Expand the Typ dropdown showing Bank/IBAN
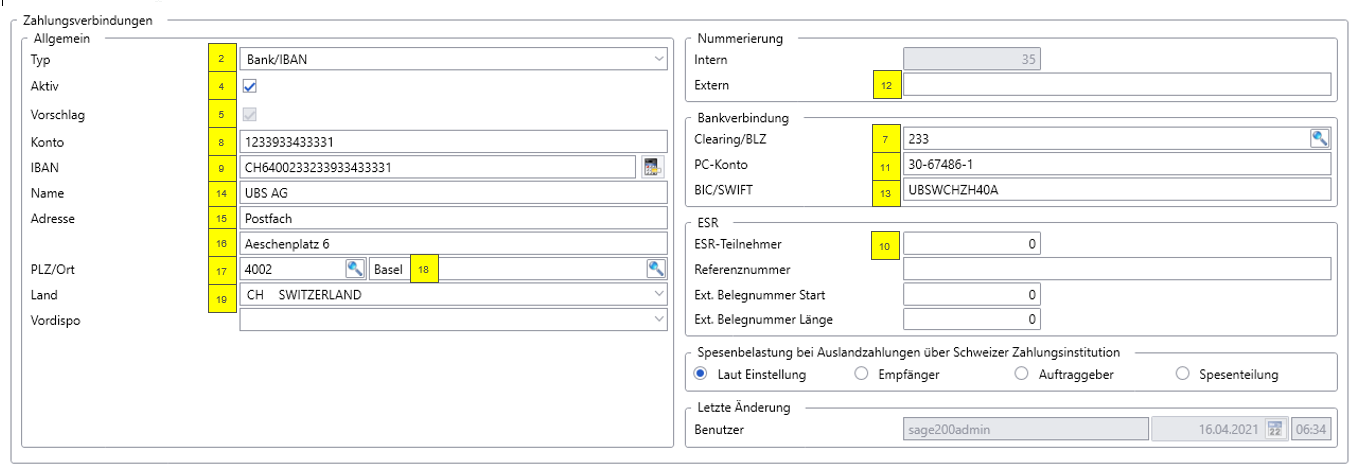This screenshot has height=473, width=1358. [x=453, y=61]
